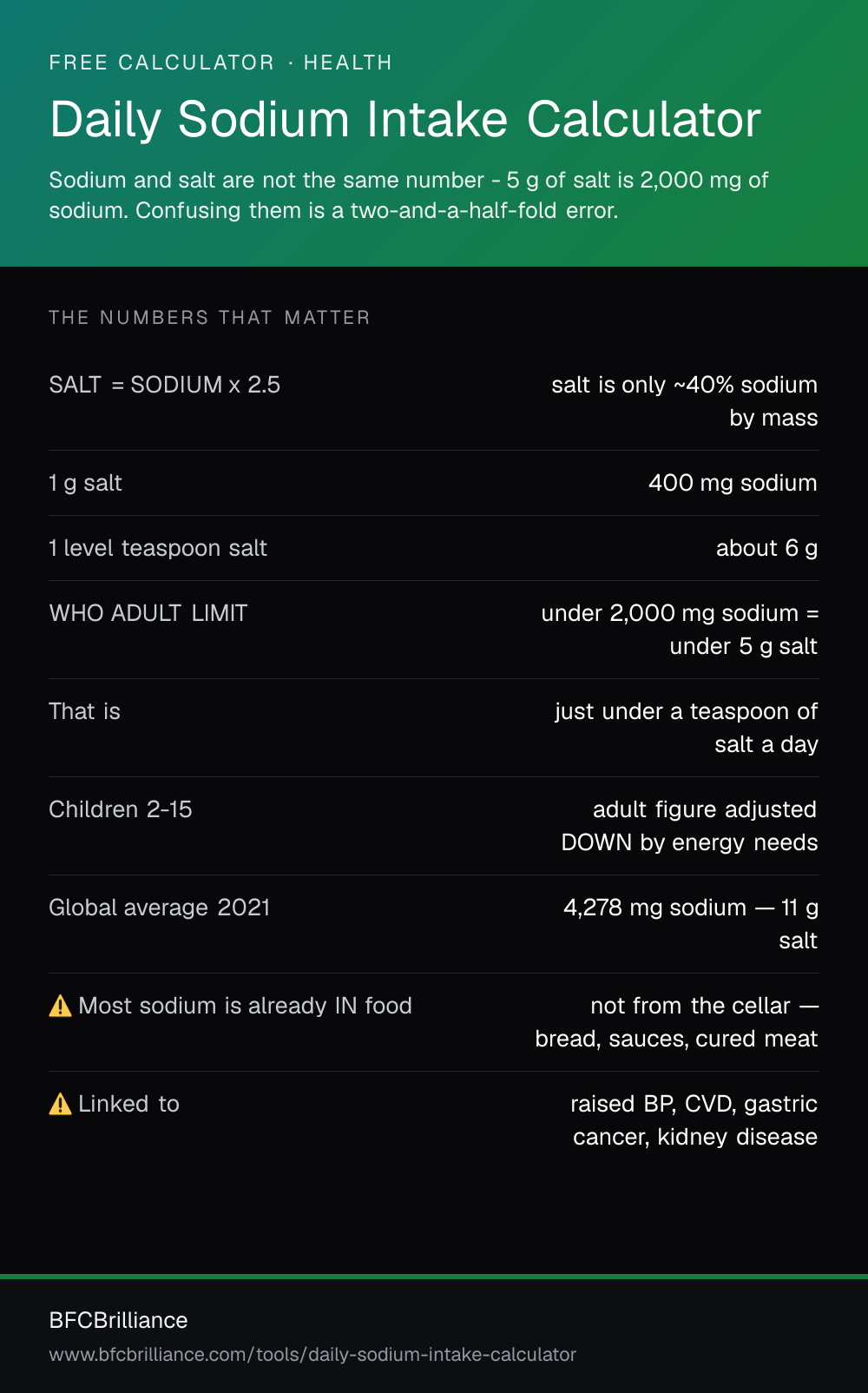Click the header subtitle about sodium and salt
This screenshot has height=1393, width=868.
tap(409, 195)
